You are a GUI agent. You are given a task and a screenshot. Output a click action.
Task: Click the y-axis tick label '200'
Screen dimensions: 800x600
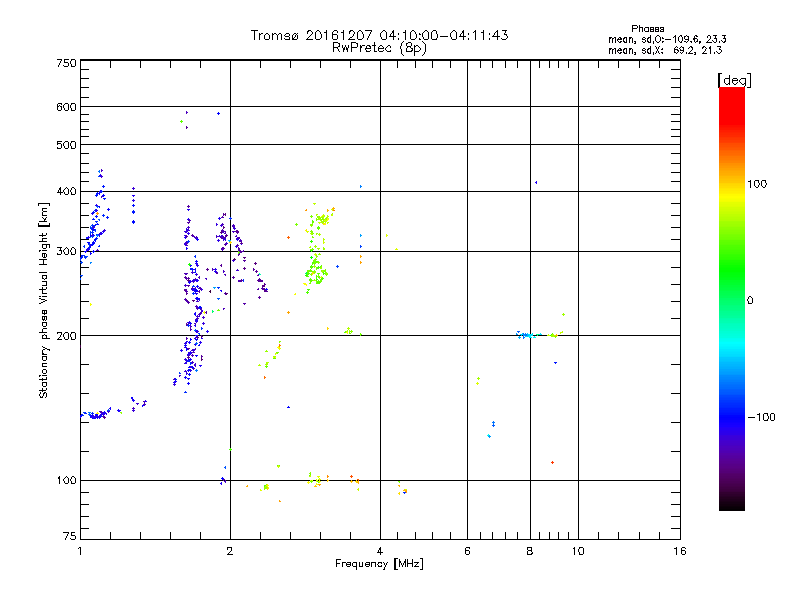66,336
